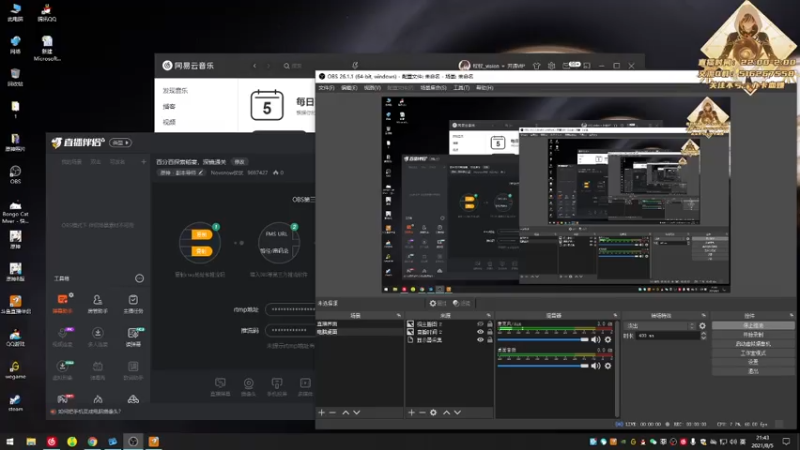The width and height of the screenshot is (800, 450).
Task: Add a new source with the Sources plus icon
Action: tap(411, 412)
